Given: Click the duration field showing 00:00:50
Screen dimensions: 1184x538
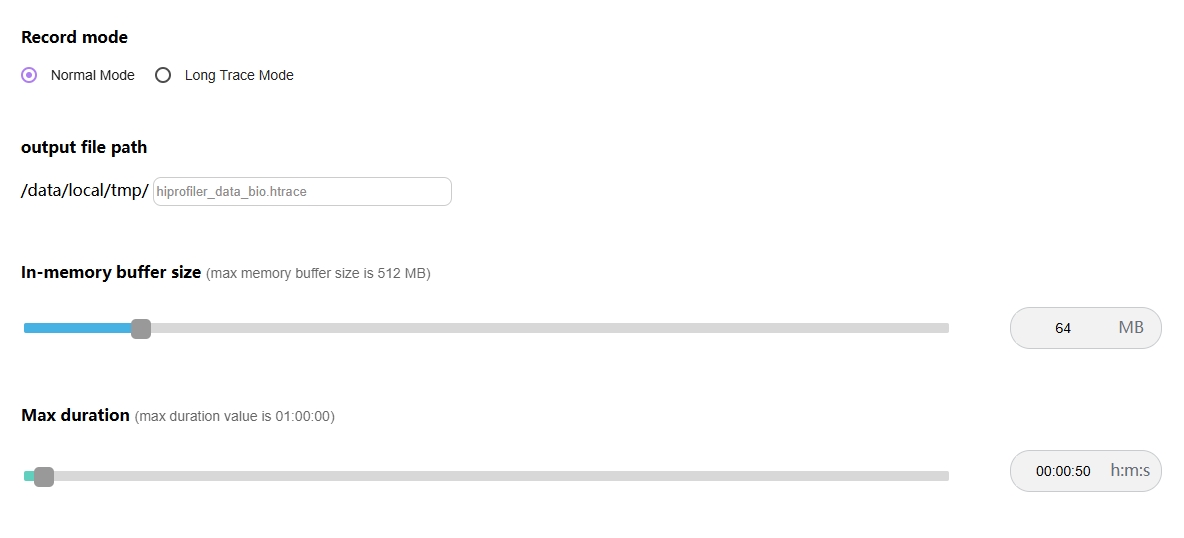Looking at the screenshot, I should coord(1063,471).
